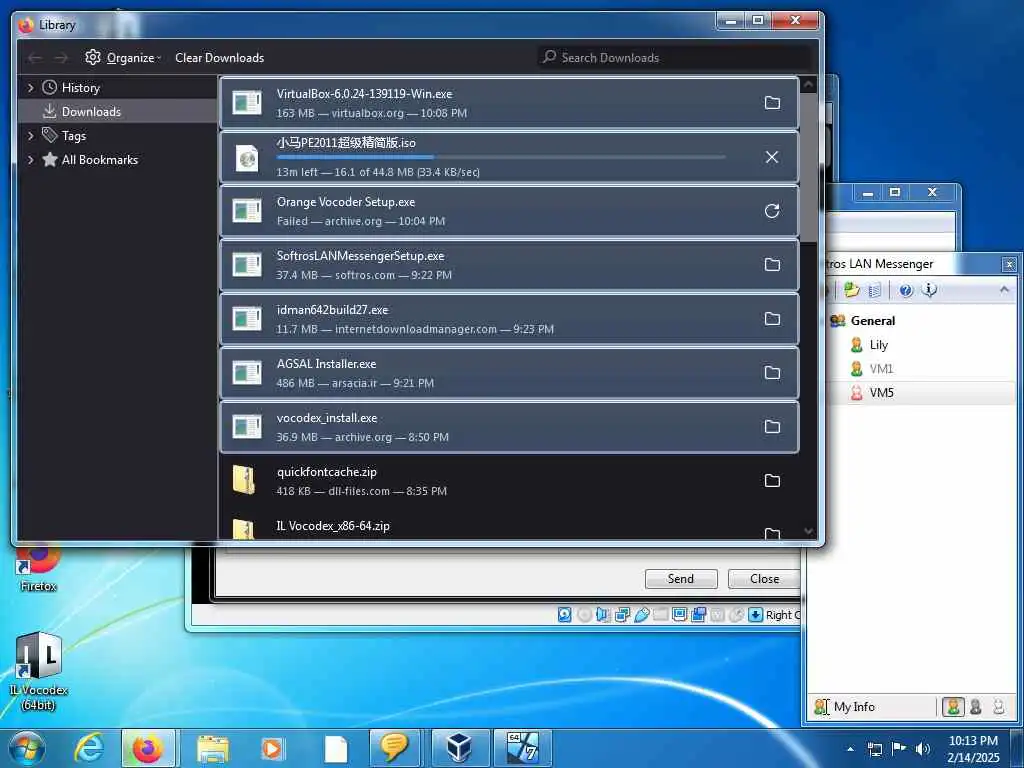
Task: Cancel the 小马PE2011 iso download
Action: click(x=772, y=157)
